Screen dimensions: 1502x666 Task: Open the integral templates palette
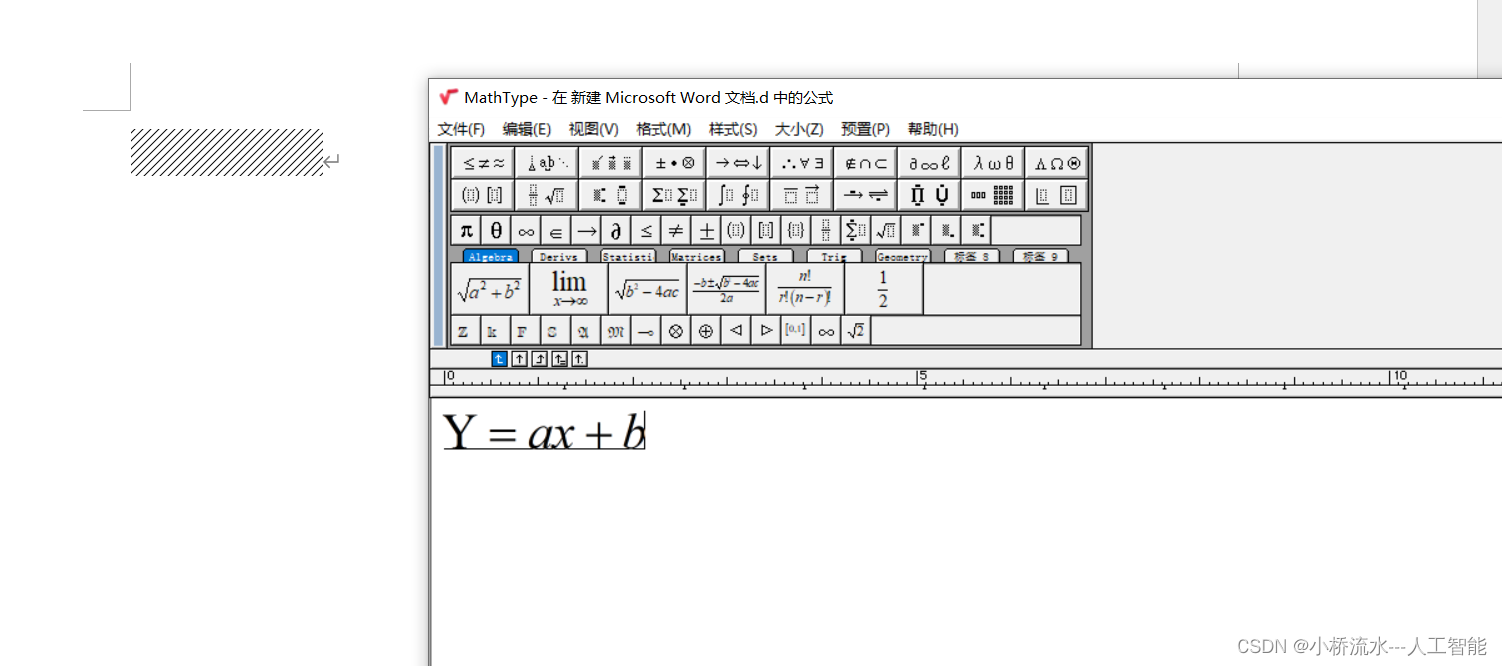tap(739, 195)
